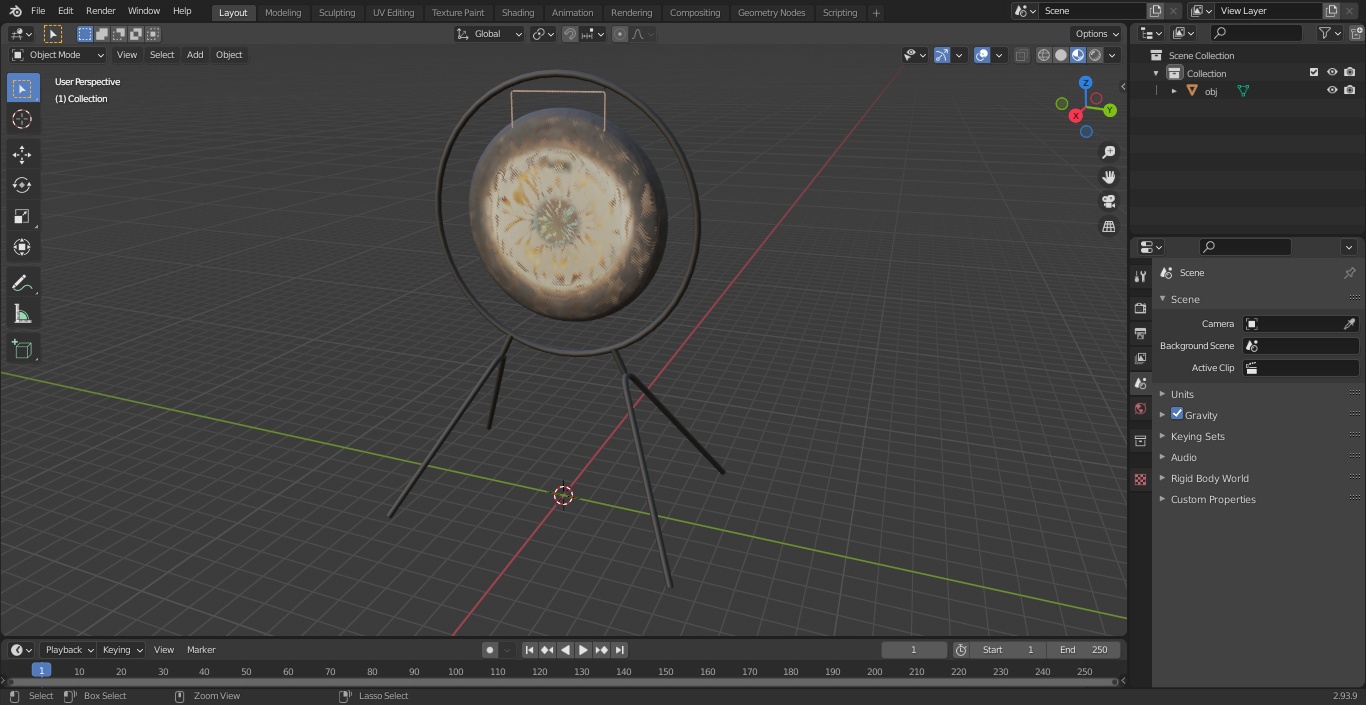Image resolution: width=1366 pixels, height=705 pixels.
Task: Select the Measure tool
Action: 22,314
